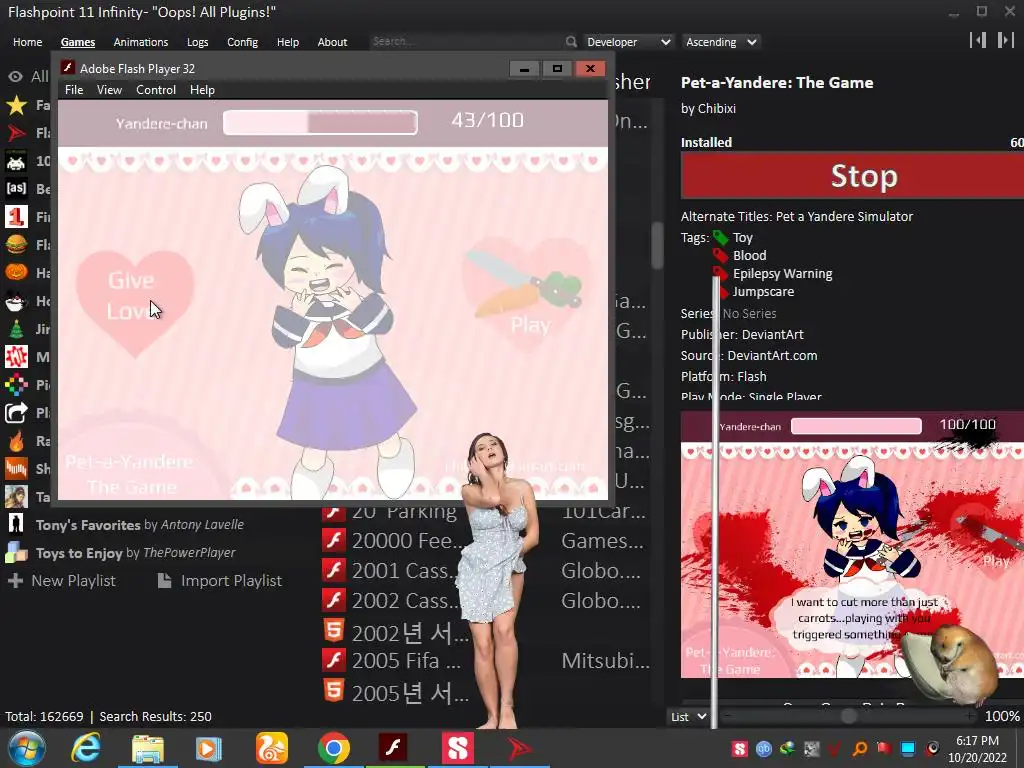Open Google Chrome from taskbar
The width and height of the screenshot is (1024, 768).
pyautogui.click(x=334, y=748)
